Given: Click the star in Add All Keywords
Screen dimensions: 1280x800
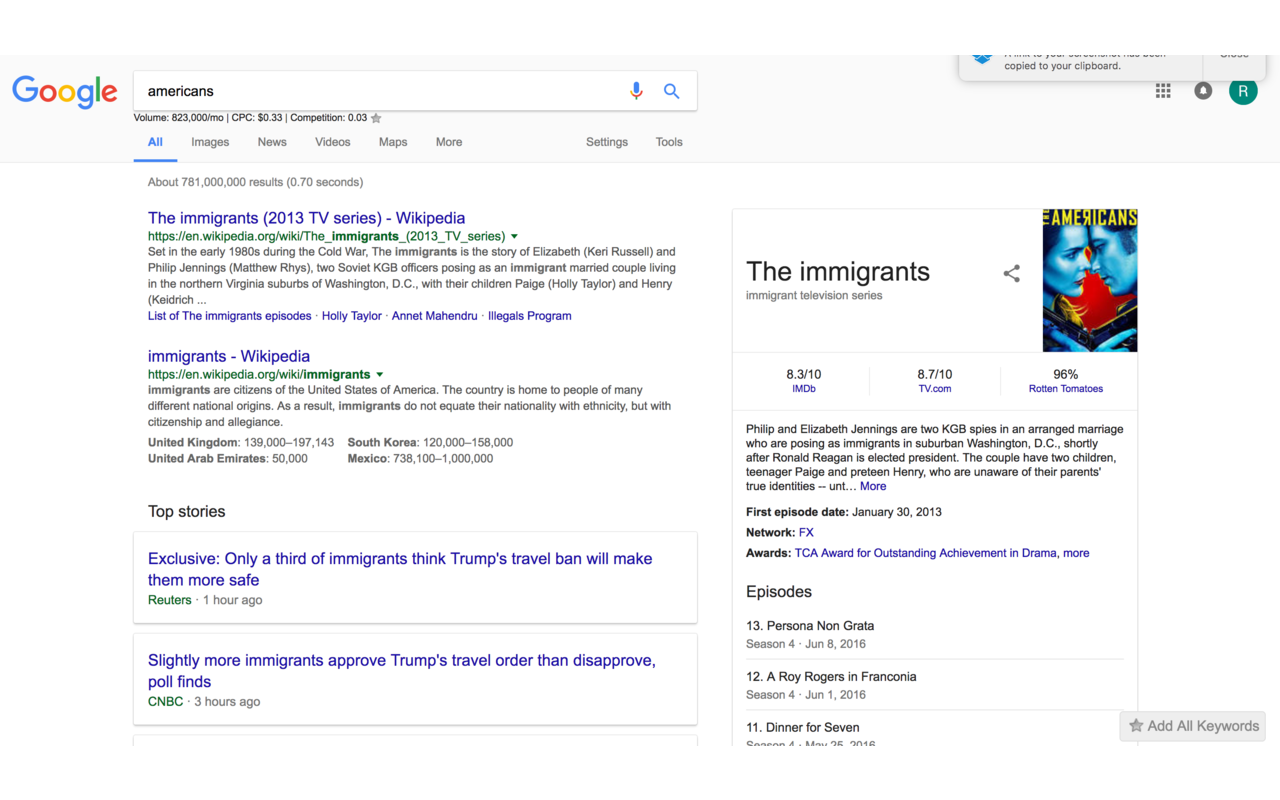Looking at the screenshot, I should 1137,726.
